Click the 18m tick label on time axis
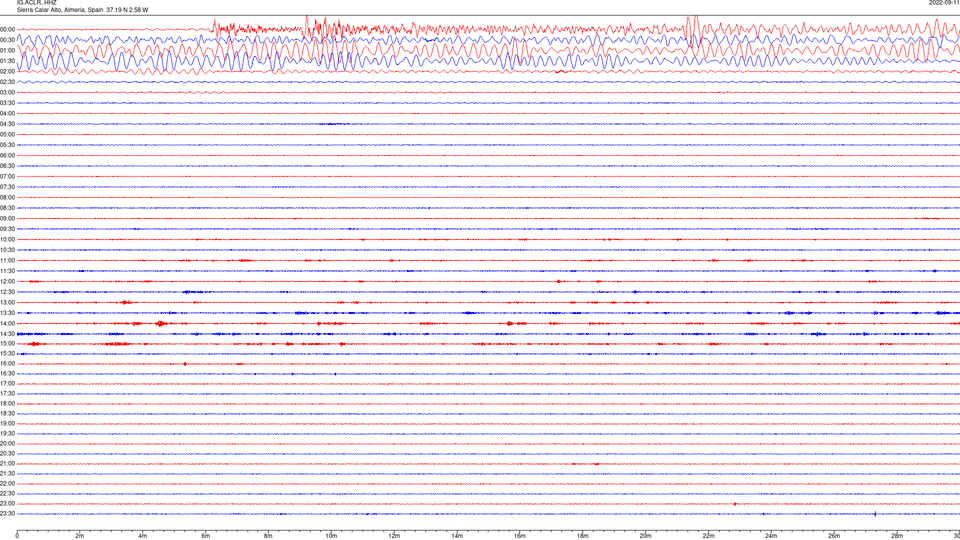 point(582,536)
